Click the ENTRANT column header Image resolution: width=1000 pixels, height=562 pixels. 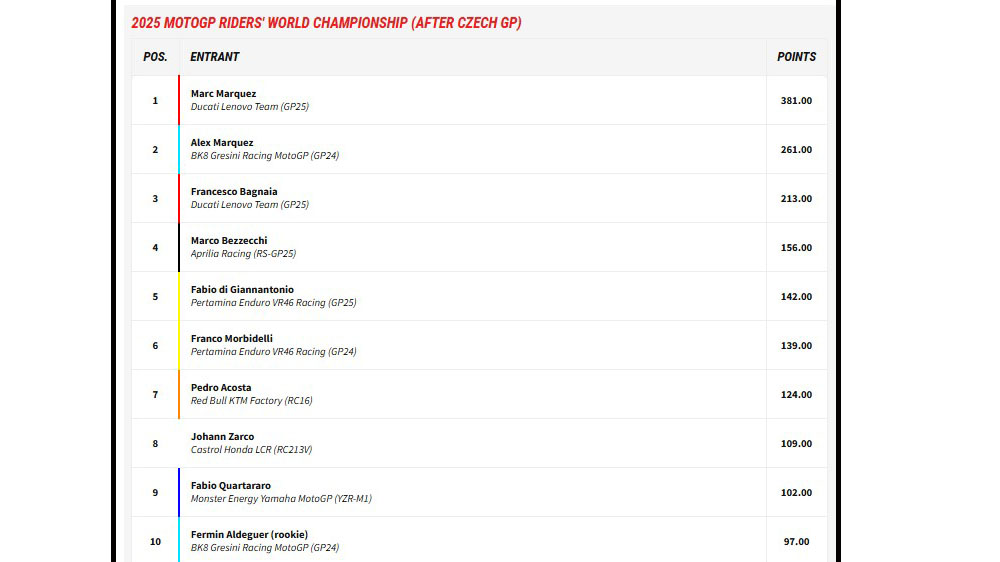(215, 57)
